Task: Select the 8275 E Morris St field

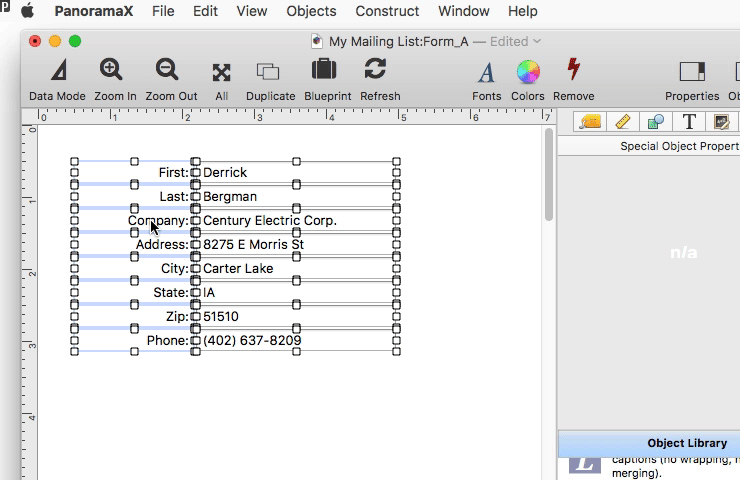Action: [x=296, y=244]
